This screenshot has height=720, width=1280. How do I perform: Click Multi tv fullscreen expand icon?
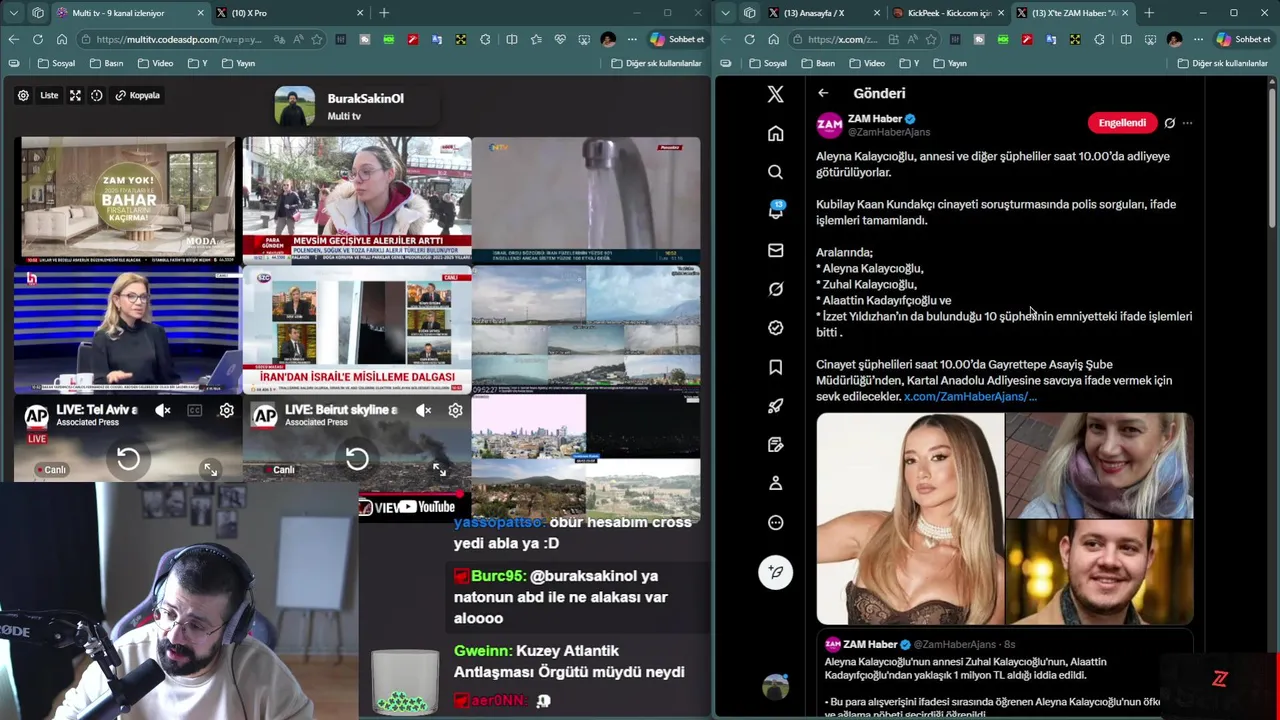click(x=75, y=95)
